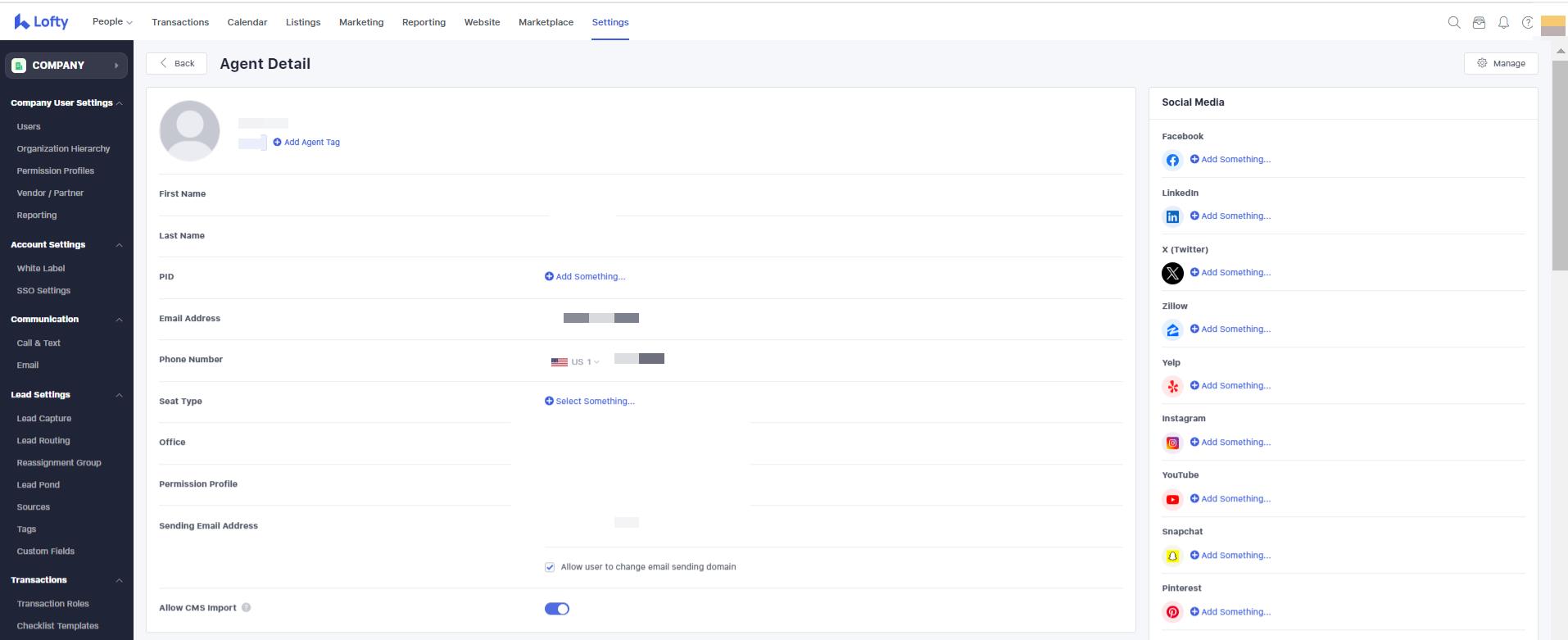Open the Reporting top menu
The image size is (1568, 640).
click(x=424, y=22)
